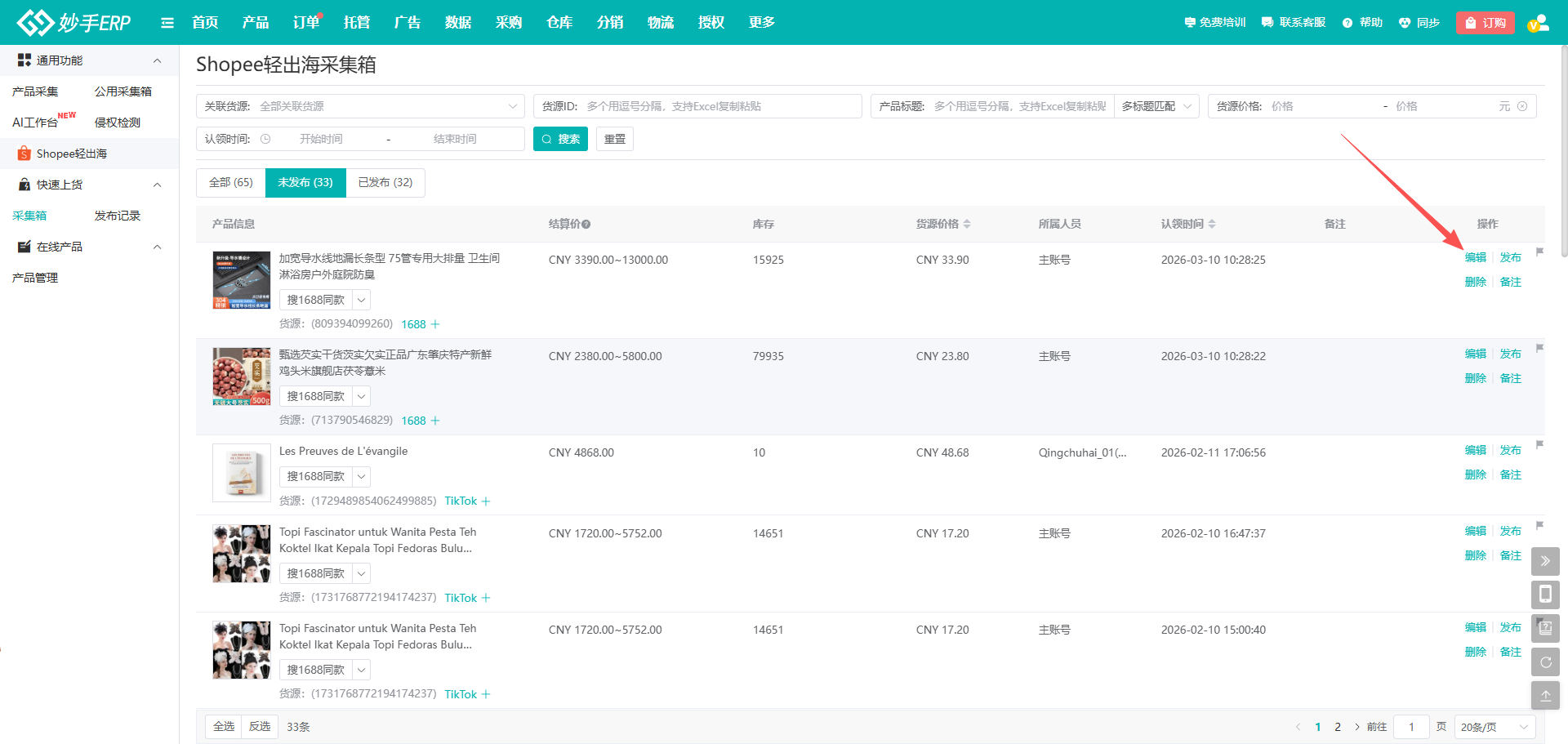The image size is (1568, 744).
Task: Click the refresh floating icon on the right
Action: pos(1545,662)
